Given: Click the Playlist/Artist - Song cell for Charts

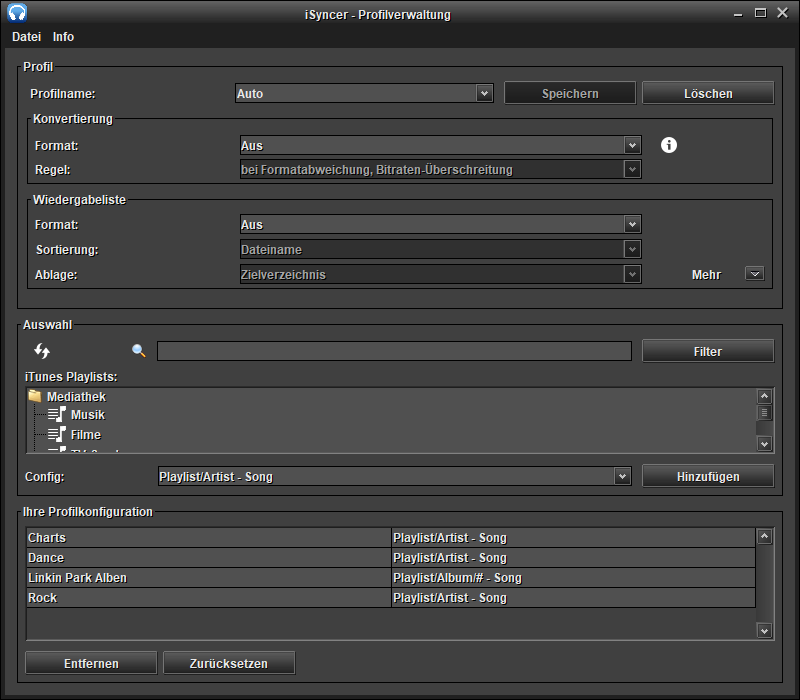Looking at the screenshot, I should click(x=573, y=538).
